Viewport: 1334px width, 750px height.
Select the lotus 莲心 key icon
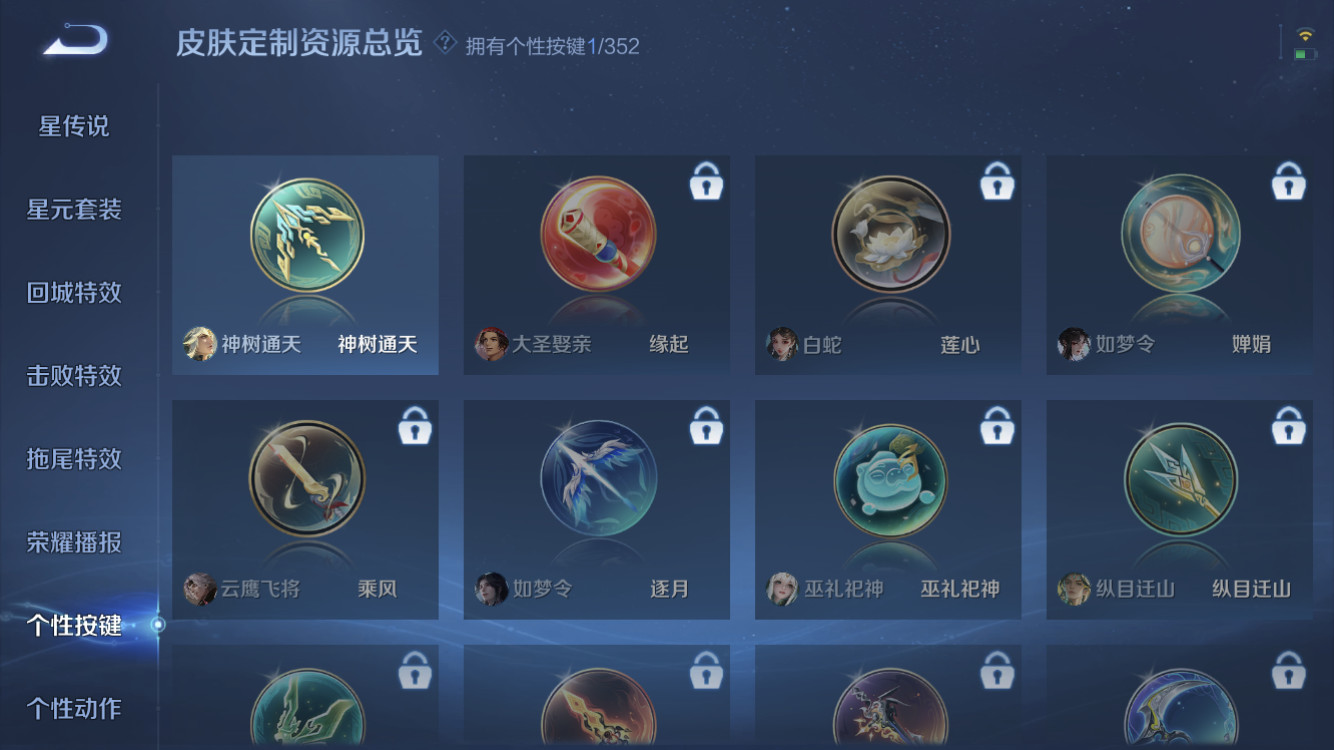coord(890,235)
